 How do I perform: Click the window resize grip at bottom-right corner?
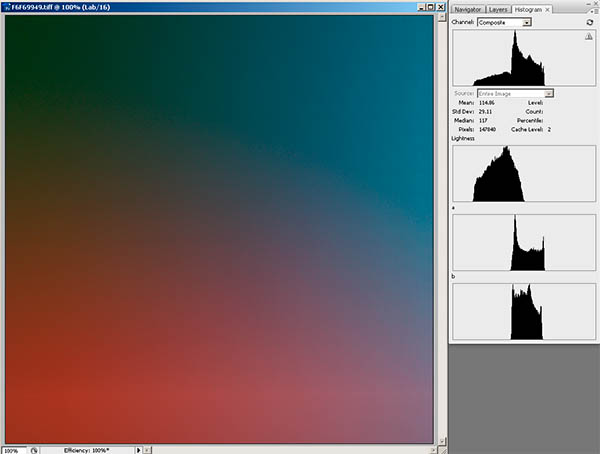point(442,451)
